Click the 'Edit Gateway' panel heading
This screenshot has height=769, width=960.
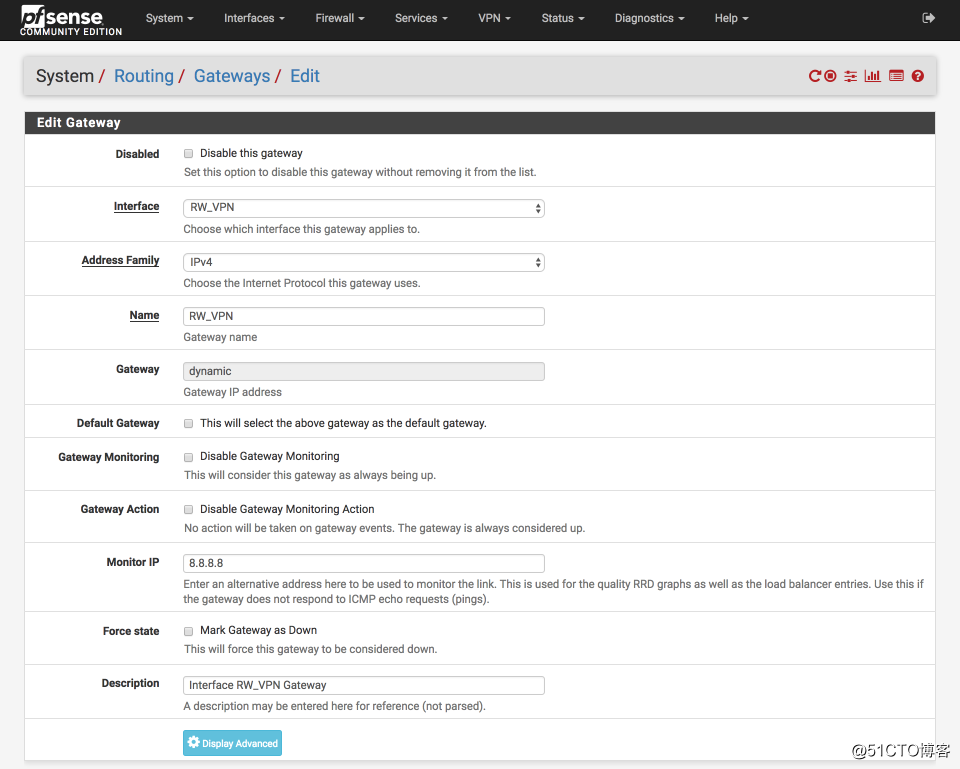(x=79, y=122)
